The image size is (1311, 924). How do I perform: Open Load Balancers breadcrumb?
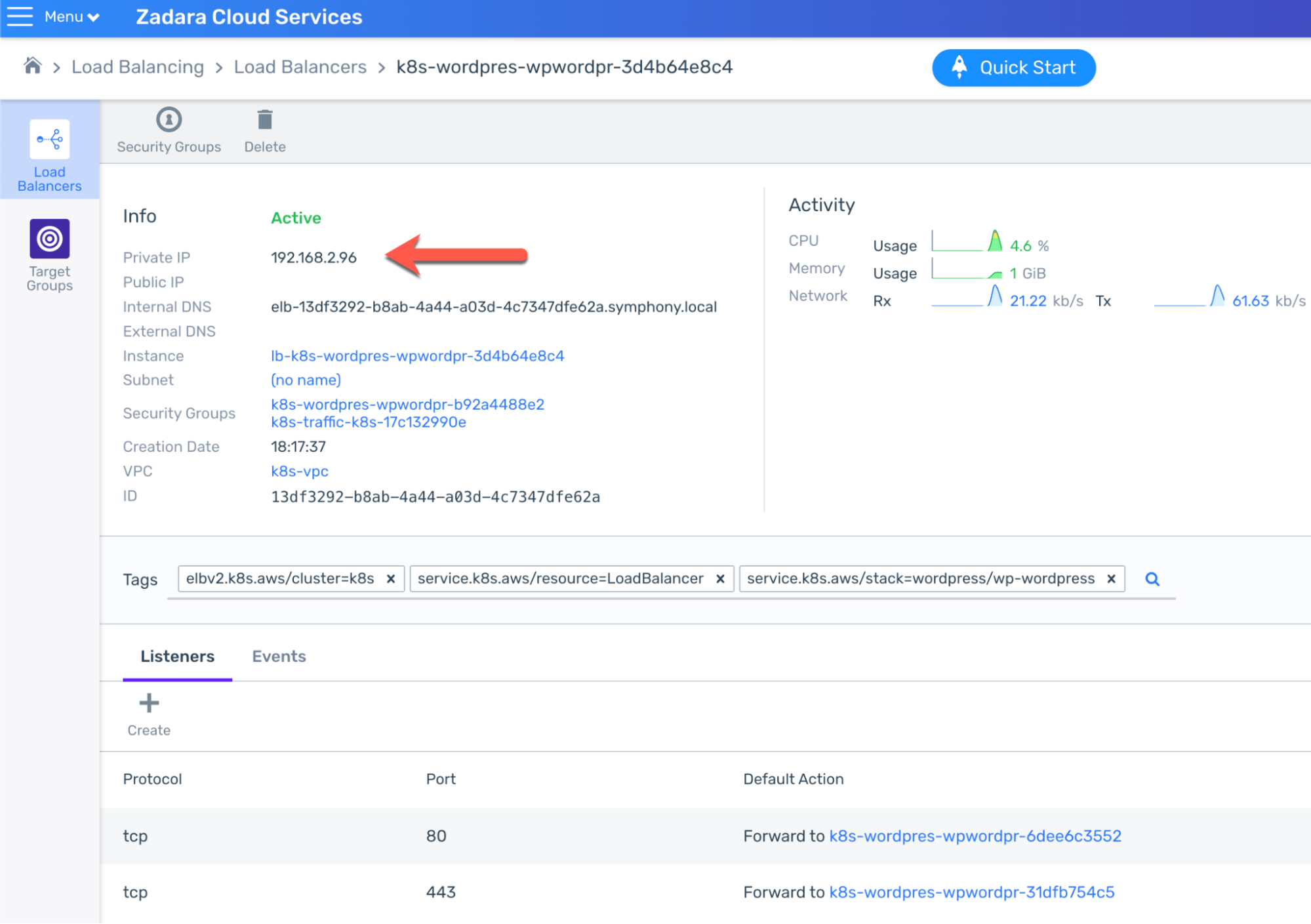(300, 67)
